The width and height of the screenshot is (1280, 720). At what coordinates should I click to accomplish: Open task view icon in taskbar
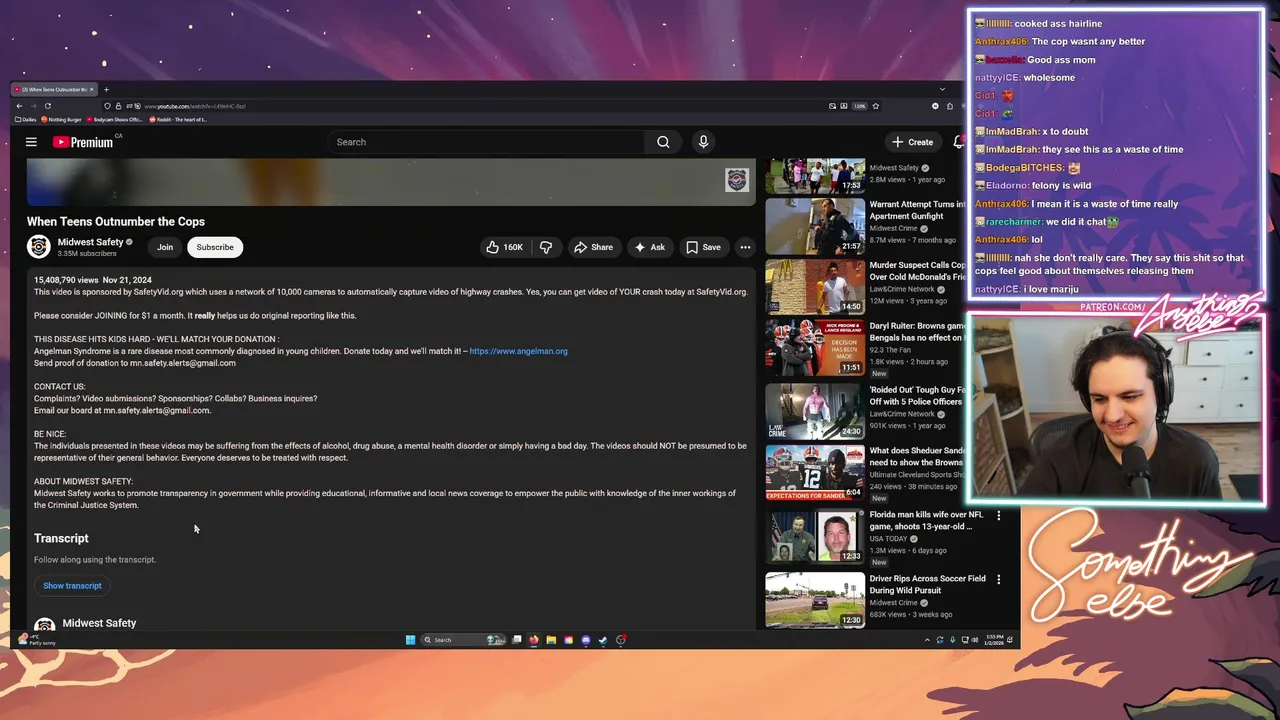[x=517, y=640]
